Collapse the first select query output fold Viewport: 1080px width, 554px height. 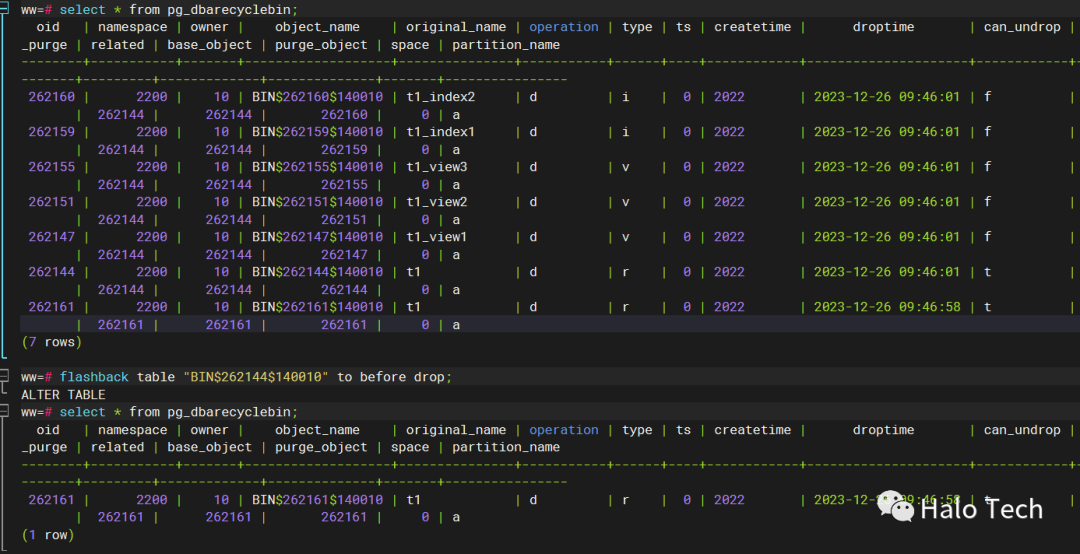pyautogui.click(x=6, y=10)
